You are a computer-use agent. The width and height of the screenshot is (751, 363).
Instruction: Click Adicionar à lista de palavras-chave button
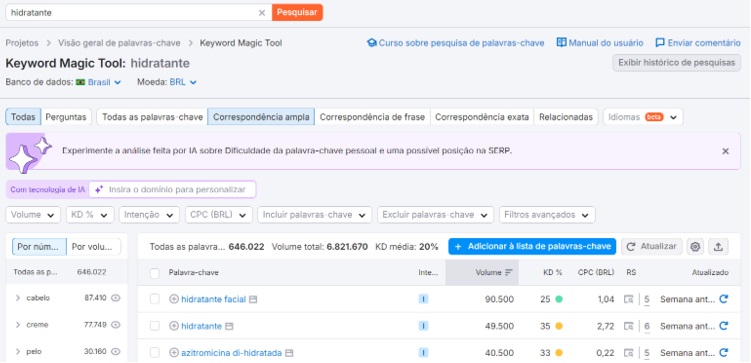click(532, 247)
